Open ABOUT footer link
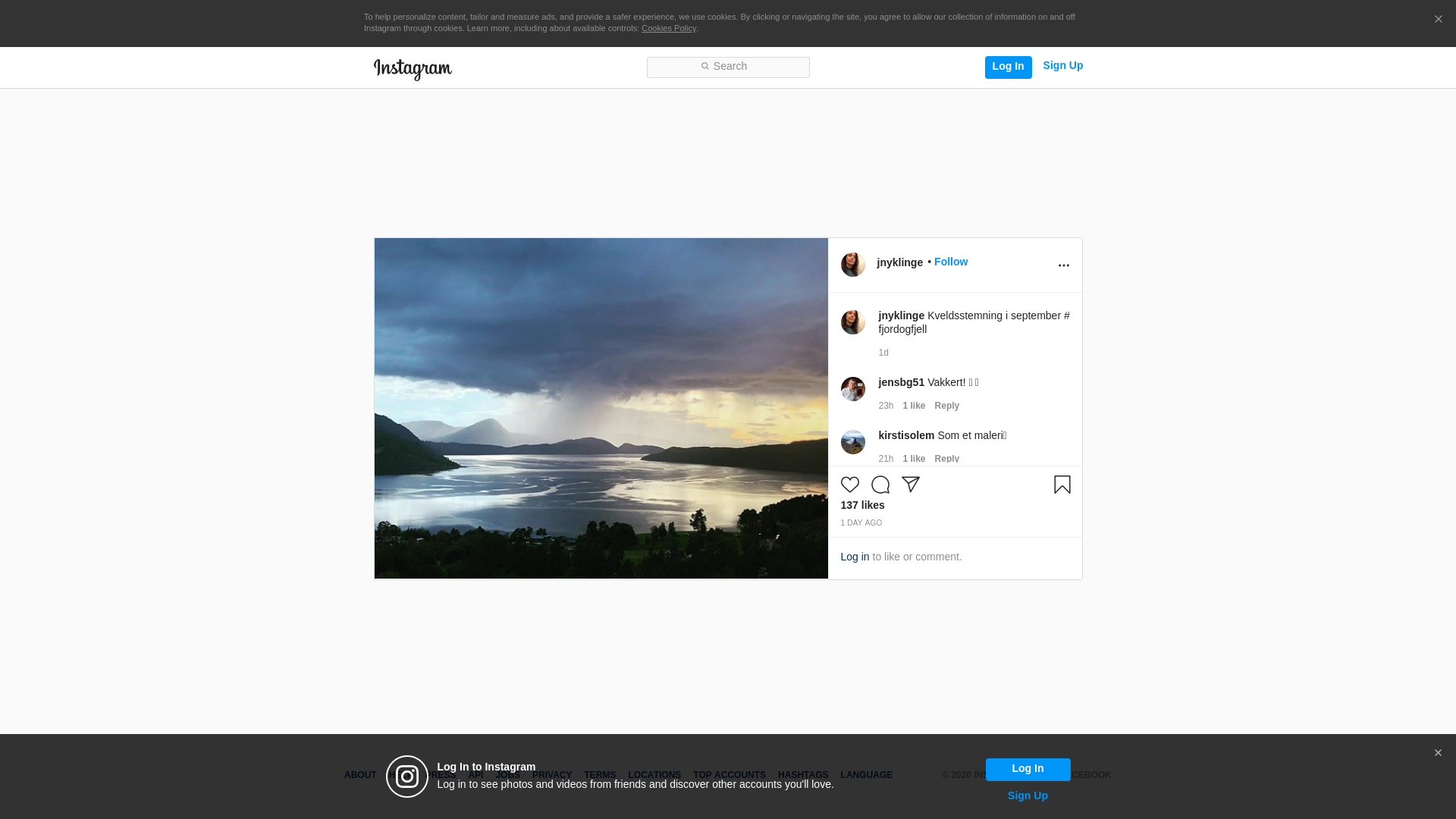The image size is (1456, 819). [360, 775]
